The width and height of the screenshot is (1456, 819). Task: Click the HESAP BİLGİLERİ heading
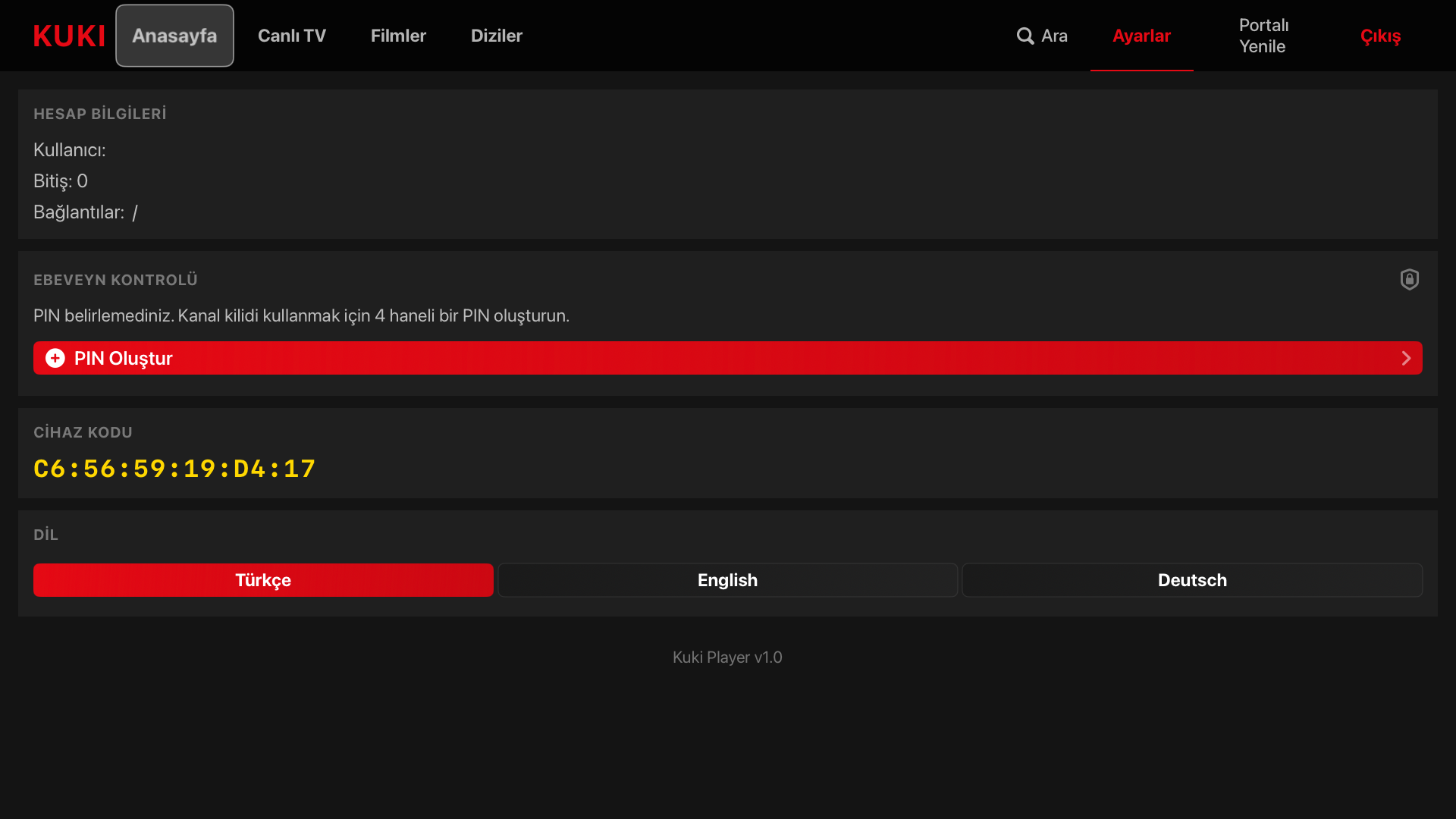point(100,114)
